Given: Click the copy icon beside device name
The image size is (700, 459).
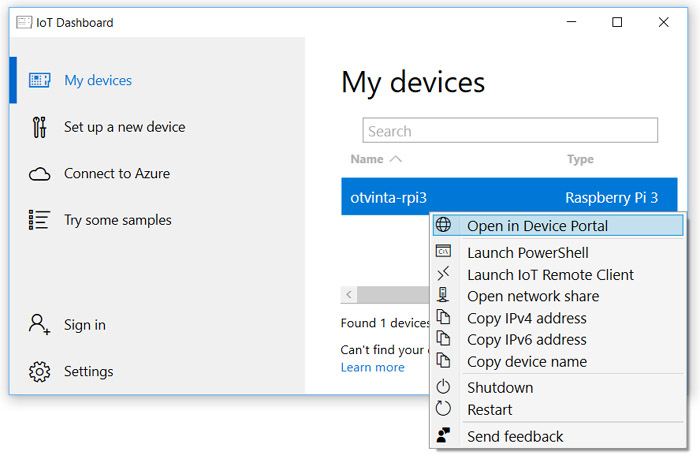Looking at the screenshot, I should click(x=443, y=360).
